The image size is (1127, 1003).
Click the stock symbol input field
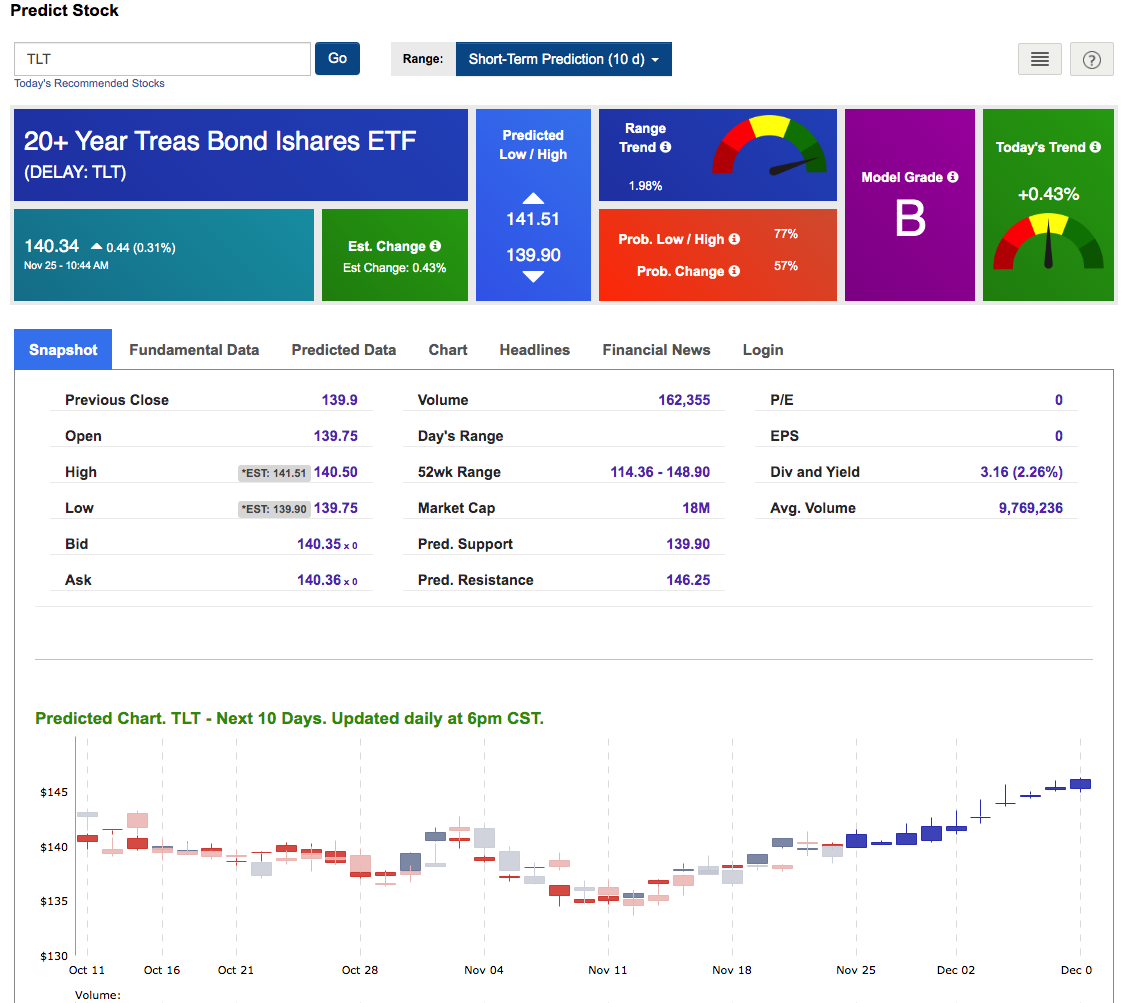[x=162, y=59]
